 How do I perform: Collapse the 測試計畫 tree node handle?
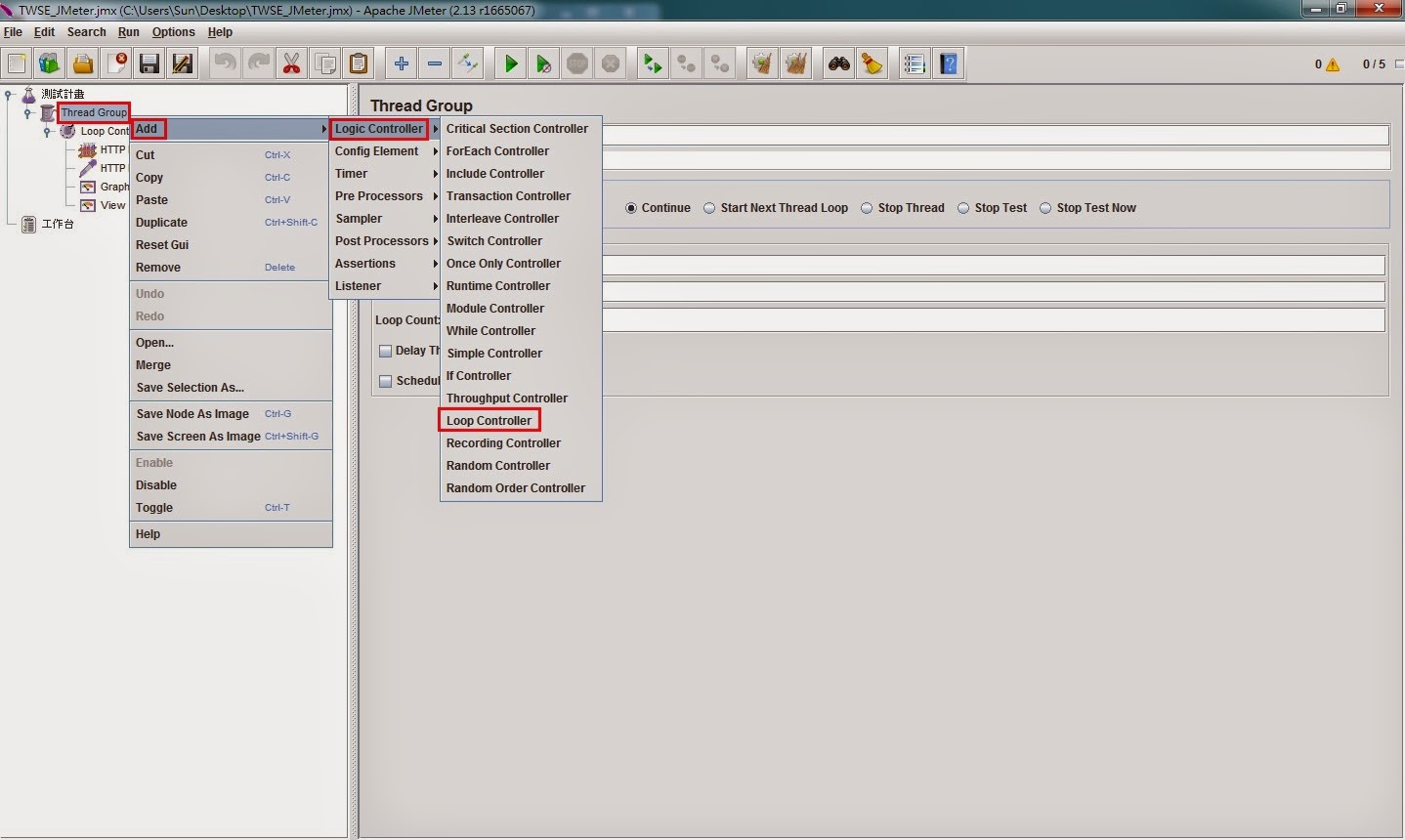click(10, 95)
